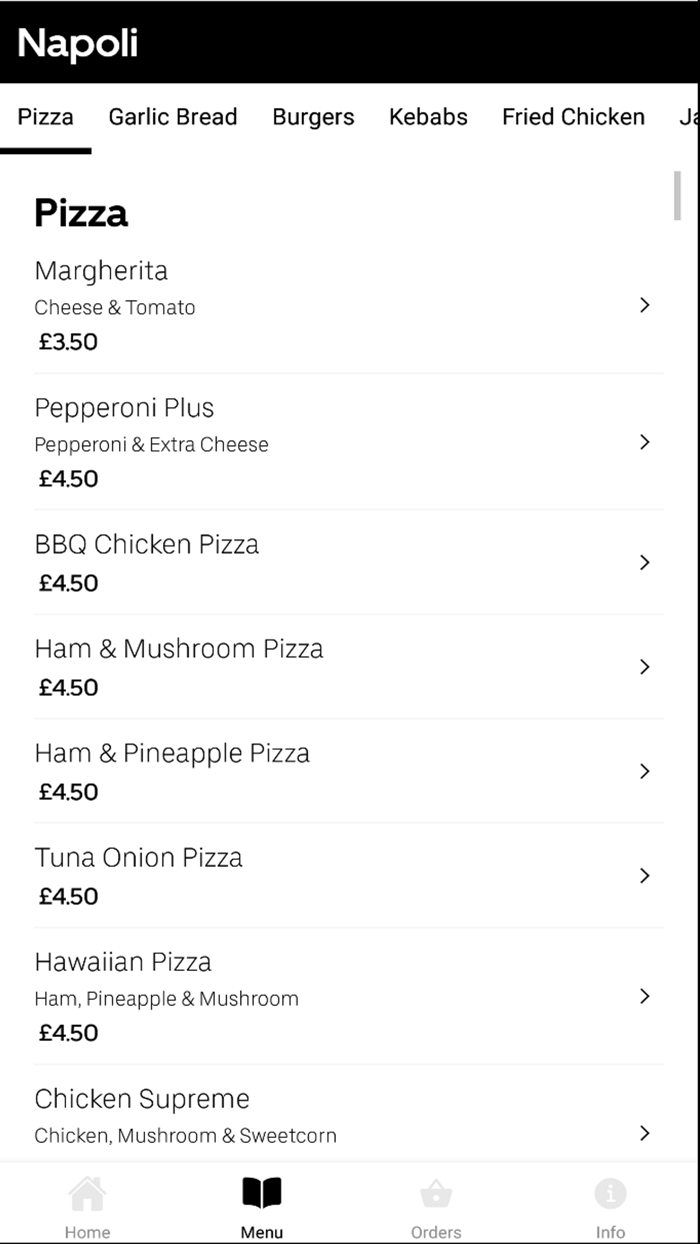Click the Margherita menu row
700x1244 pixels.
pyautogui.click(x=300, y=303)
